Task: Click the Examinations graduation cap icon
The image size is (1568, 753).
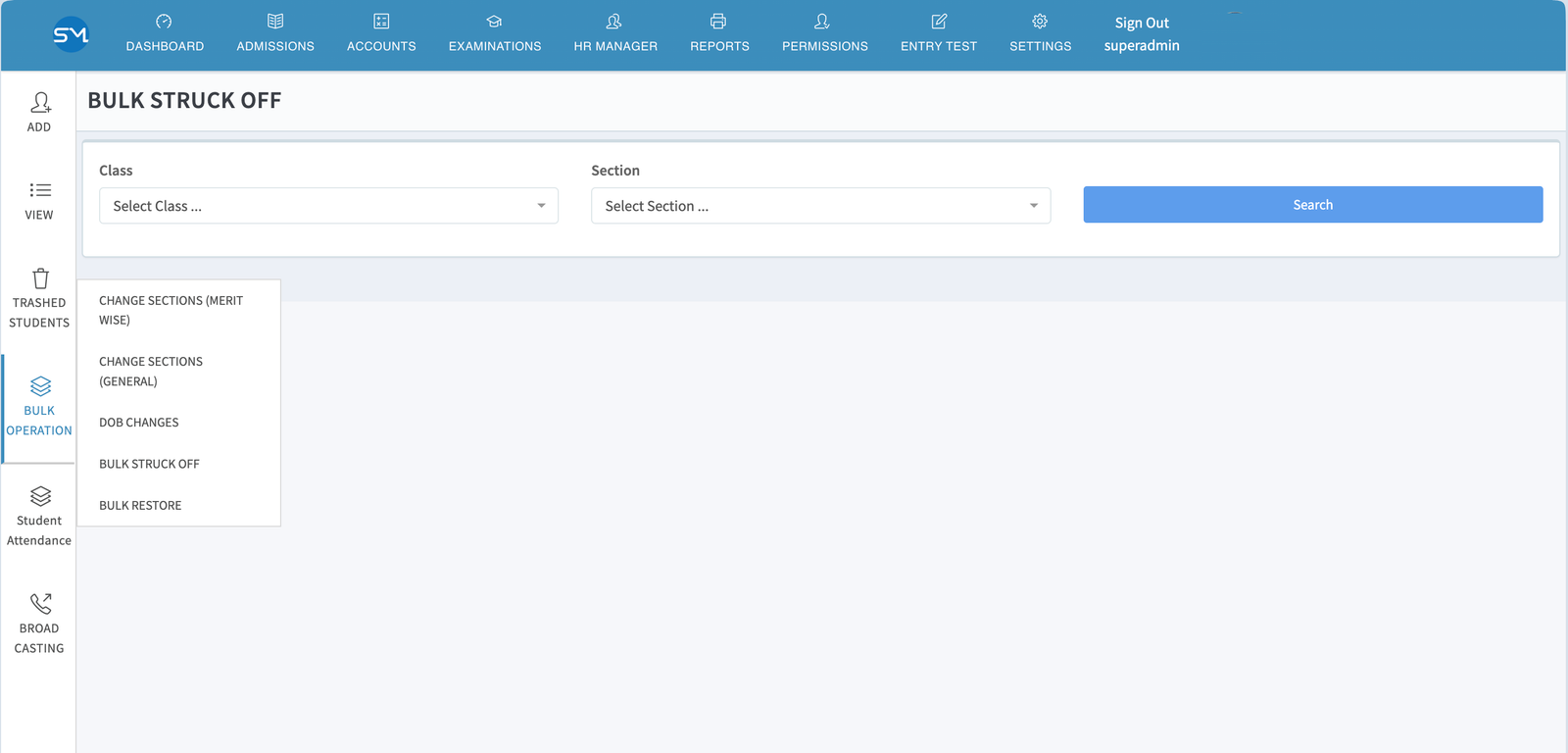Action: [495, 22]
